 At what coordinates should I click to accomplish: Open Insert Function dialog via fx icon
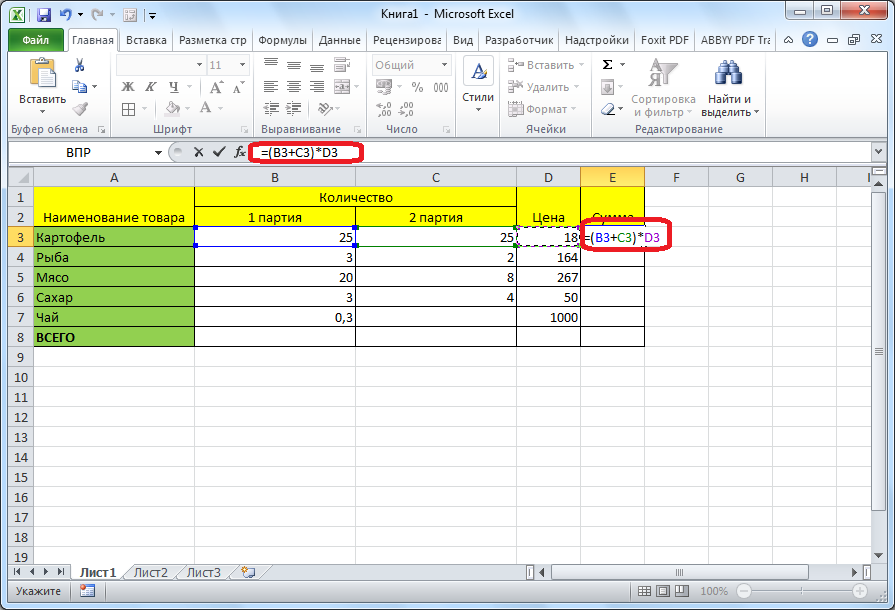pyautogui.click(x=240, y=152)
